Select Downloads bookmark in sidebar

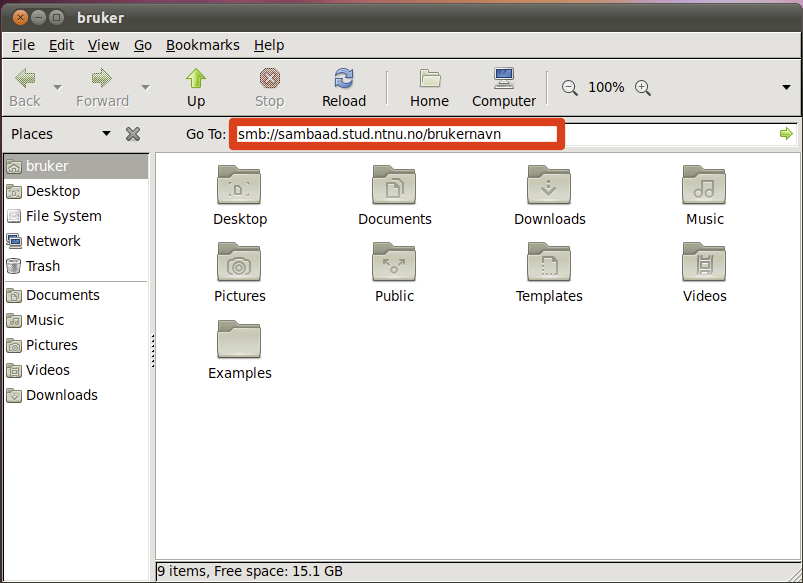tap(76, 395)
